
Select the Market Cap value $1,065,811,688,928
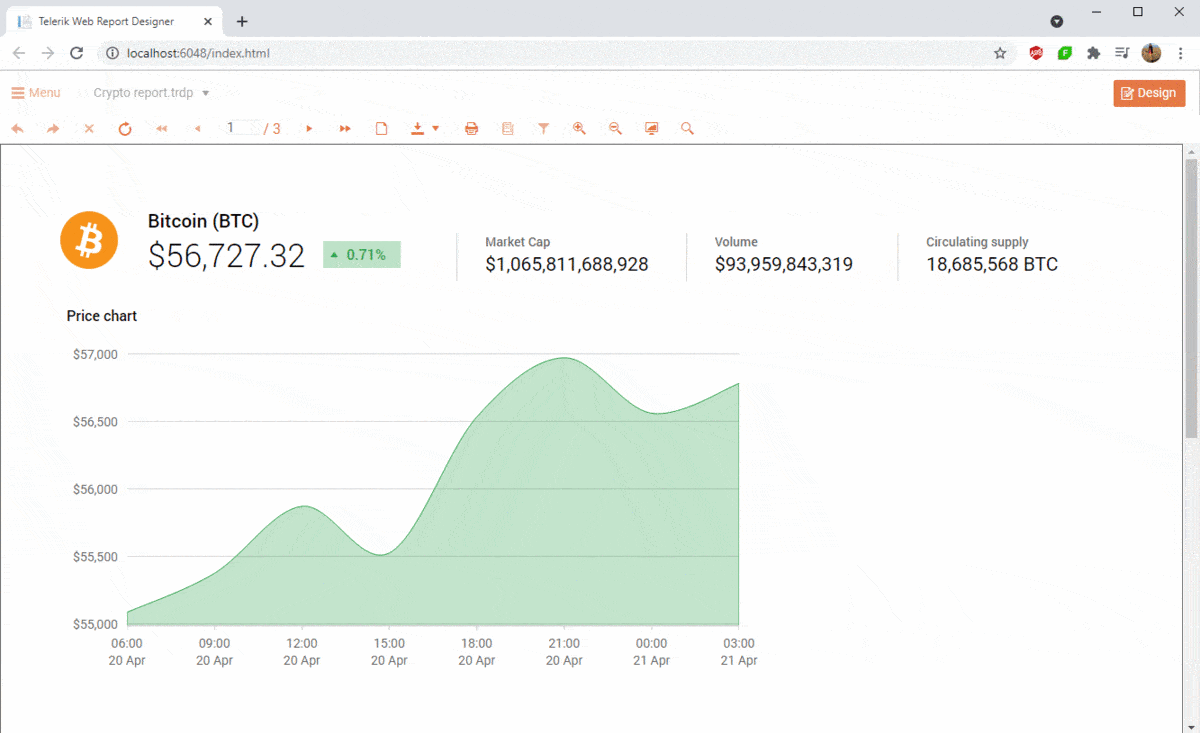point(567,265)
